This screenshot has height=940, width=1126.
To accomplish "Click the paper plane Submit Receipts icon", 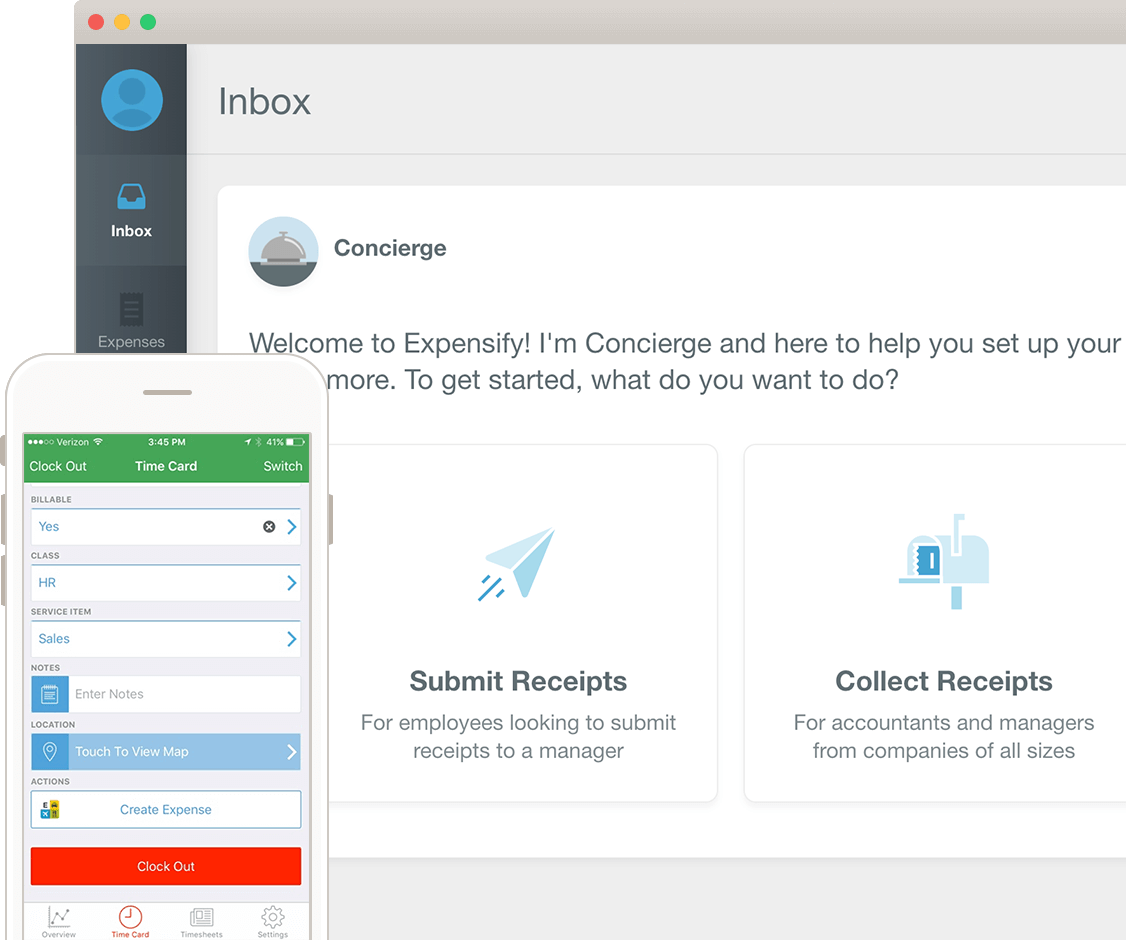I will coord(517,564).
